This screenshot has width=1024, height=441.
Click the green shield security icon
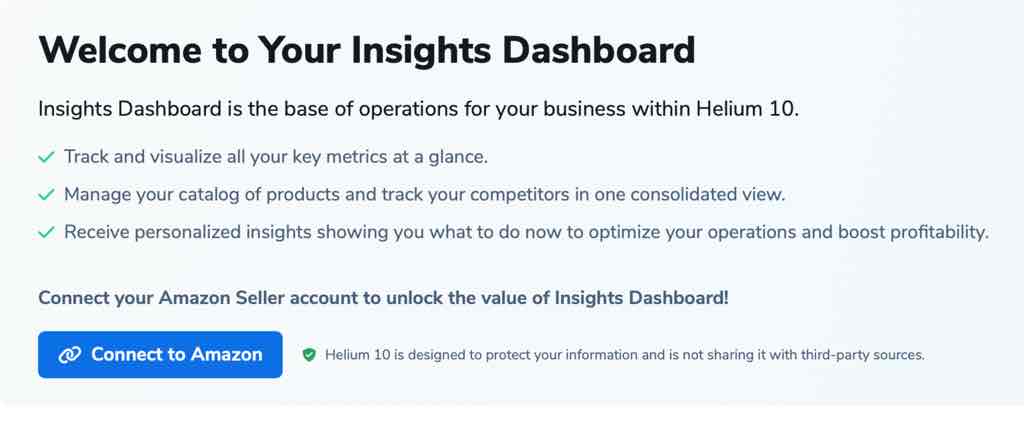tap(309, 355)
